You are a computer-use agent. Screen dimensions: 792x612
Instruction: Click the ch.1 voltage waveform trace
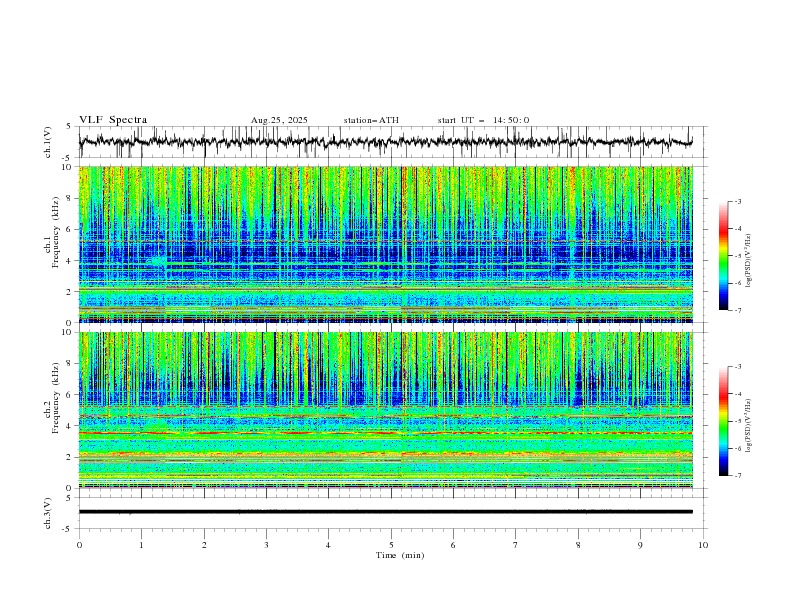[385, 142]
